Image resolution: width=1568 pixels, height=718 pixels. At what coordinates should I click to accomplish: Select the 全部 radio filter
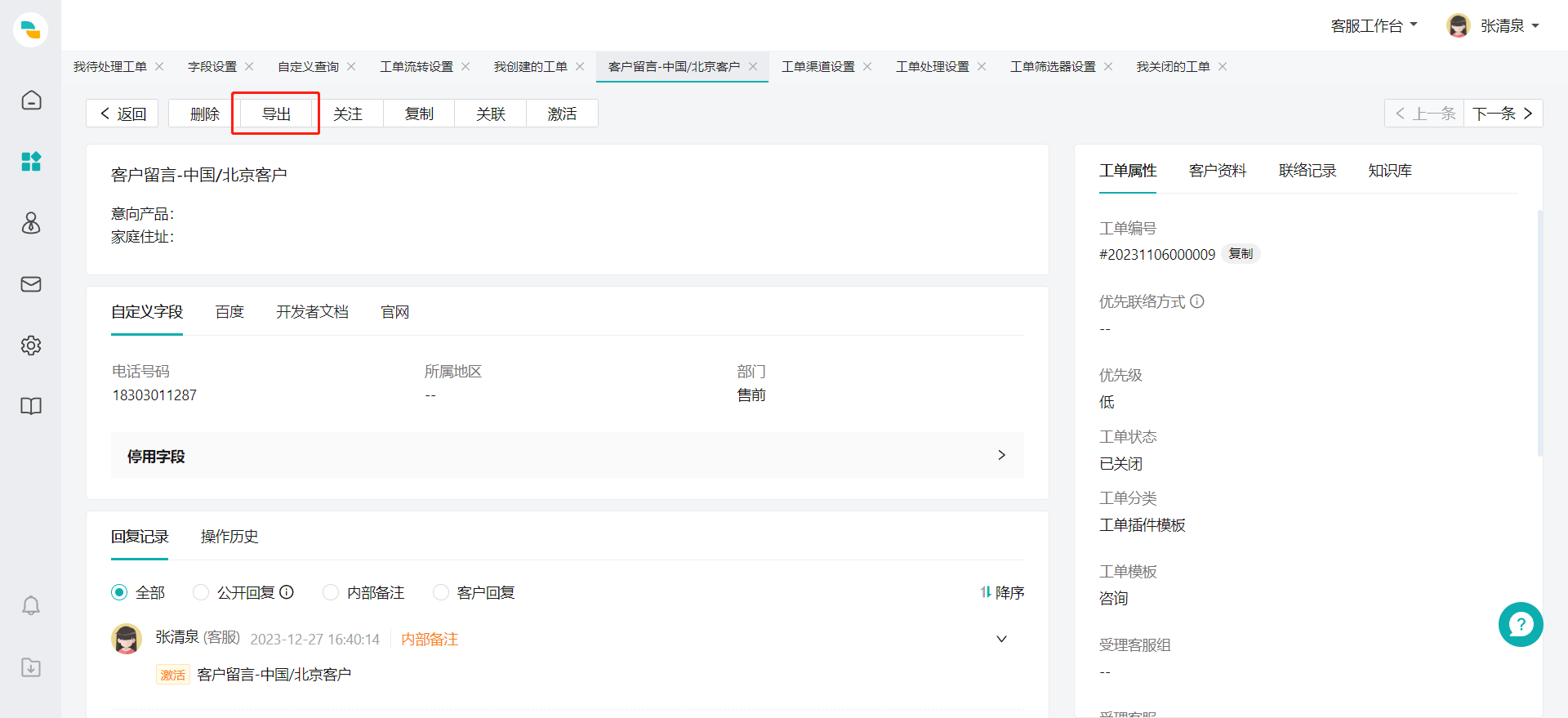(x=119, y=592)
